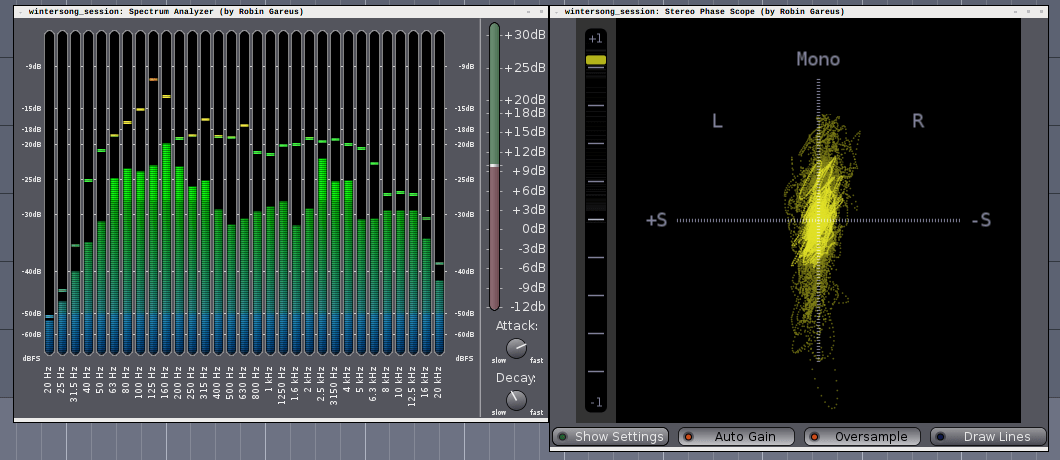Click the Mono label in phase scope
The image size is (1060, 460).
[818, 60]
